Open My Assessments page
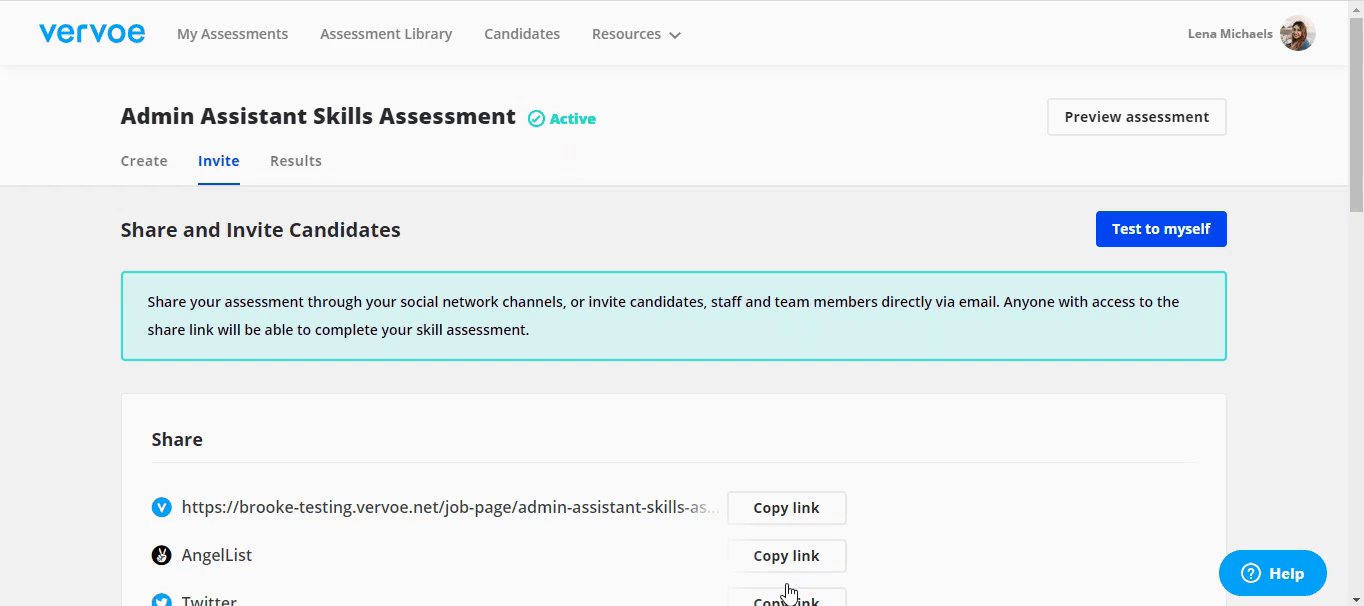The height and width of the screenshot is (606, 1364). click(232, 34)
